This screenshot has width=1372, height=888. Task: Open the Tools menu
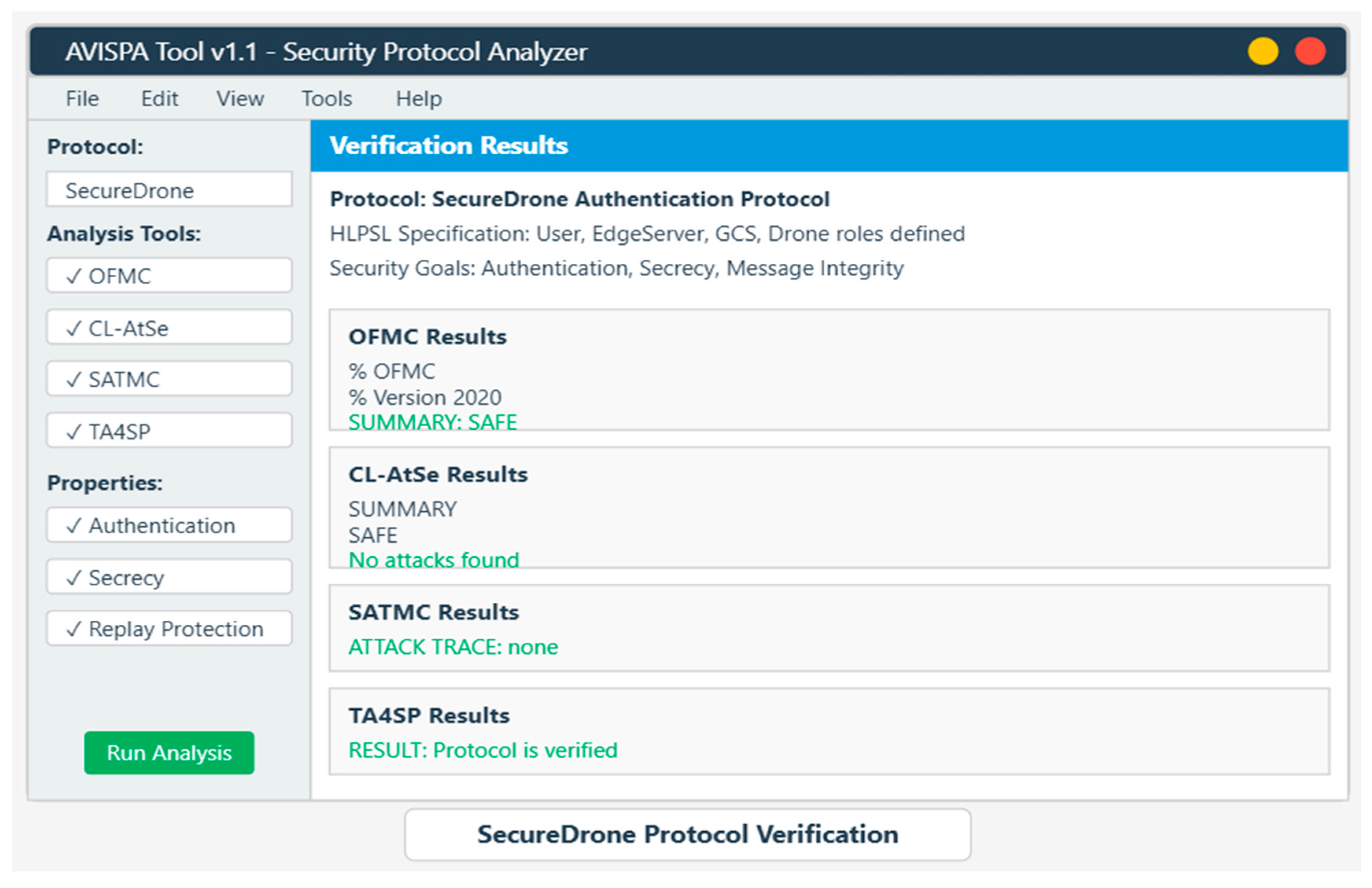pos(327,99)
